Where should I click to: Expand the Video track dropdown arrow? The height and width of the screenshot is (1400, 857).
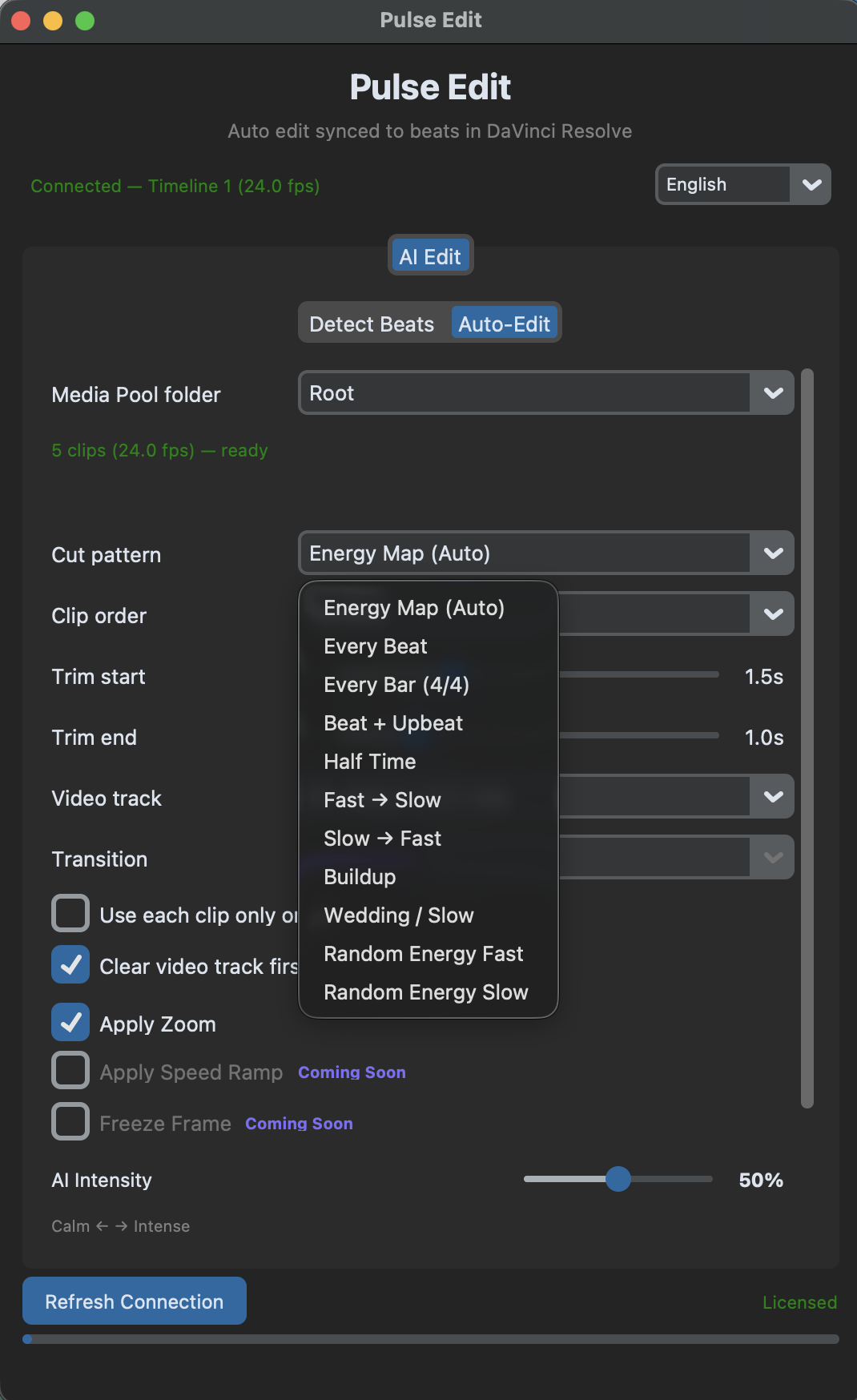click(x=772, y=796)
